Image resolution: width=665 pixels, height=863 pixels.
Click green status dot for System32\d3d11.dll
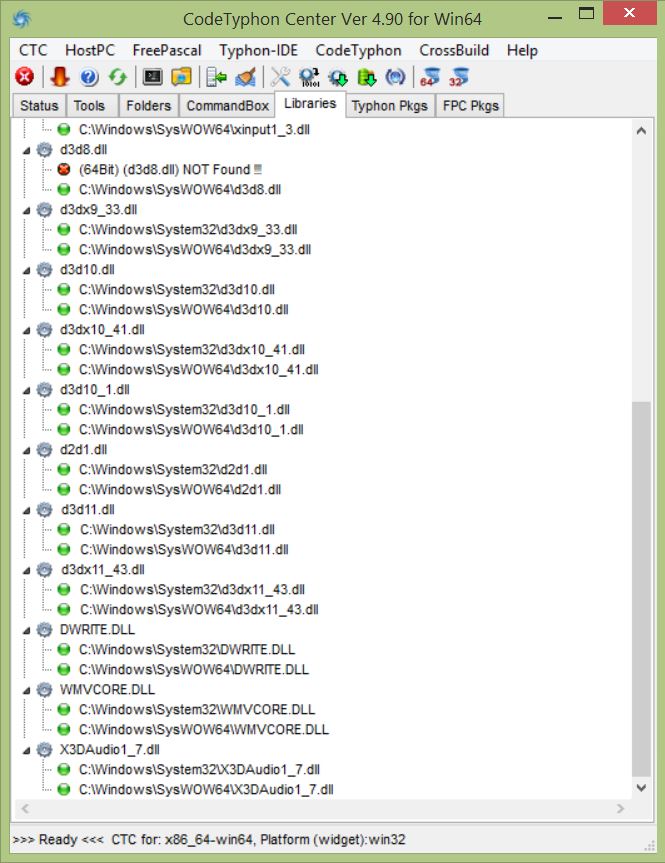[64, 529]
